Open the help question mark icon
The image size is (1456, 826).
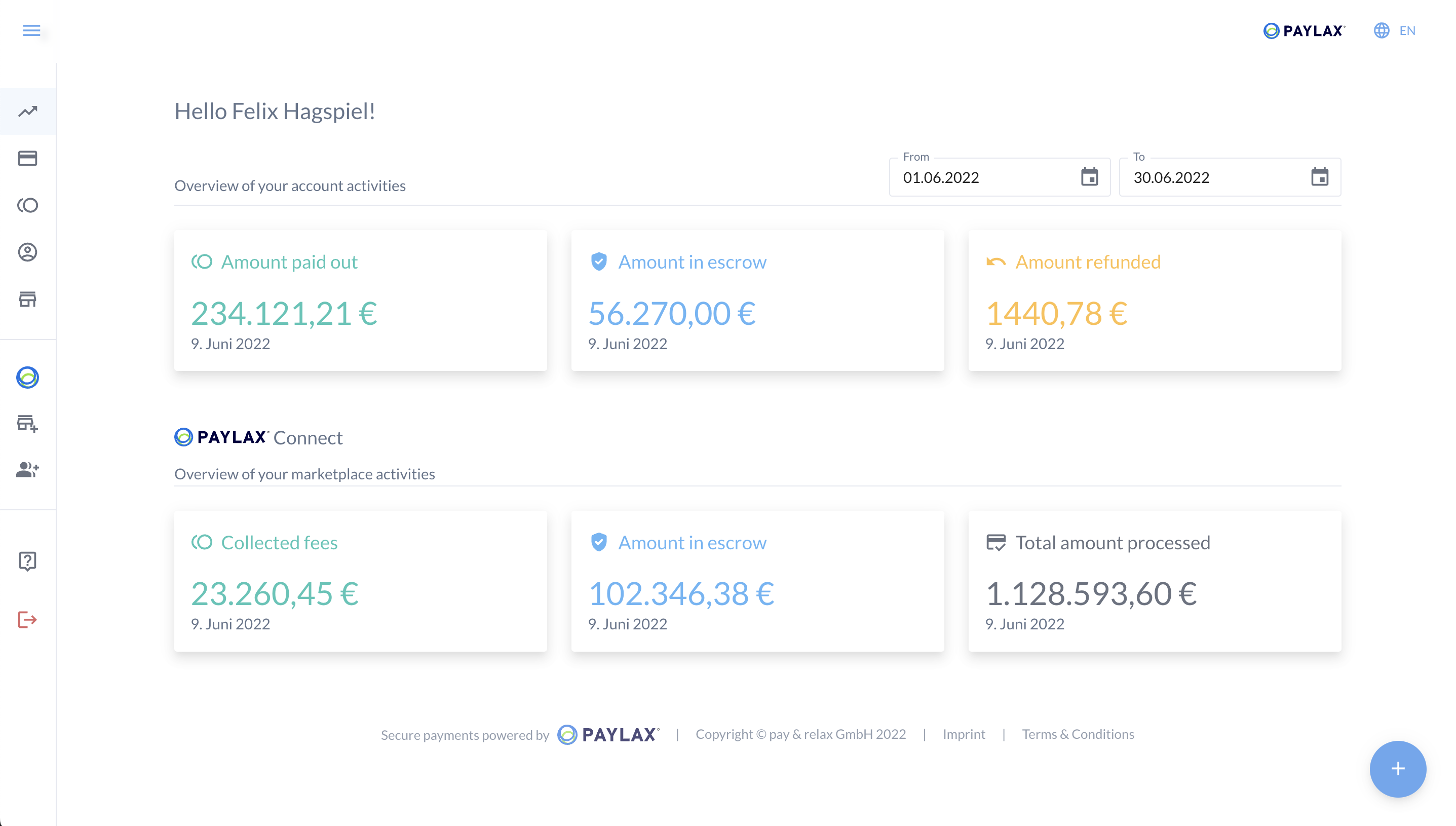[x=27, y=560]
